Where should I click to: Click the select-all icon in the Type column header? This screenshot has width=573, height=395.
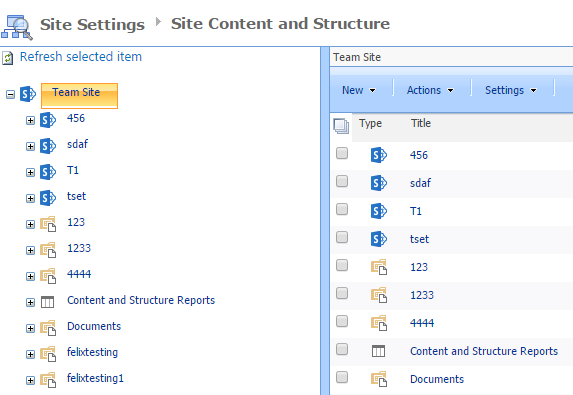(341, 126)
